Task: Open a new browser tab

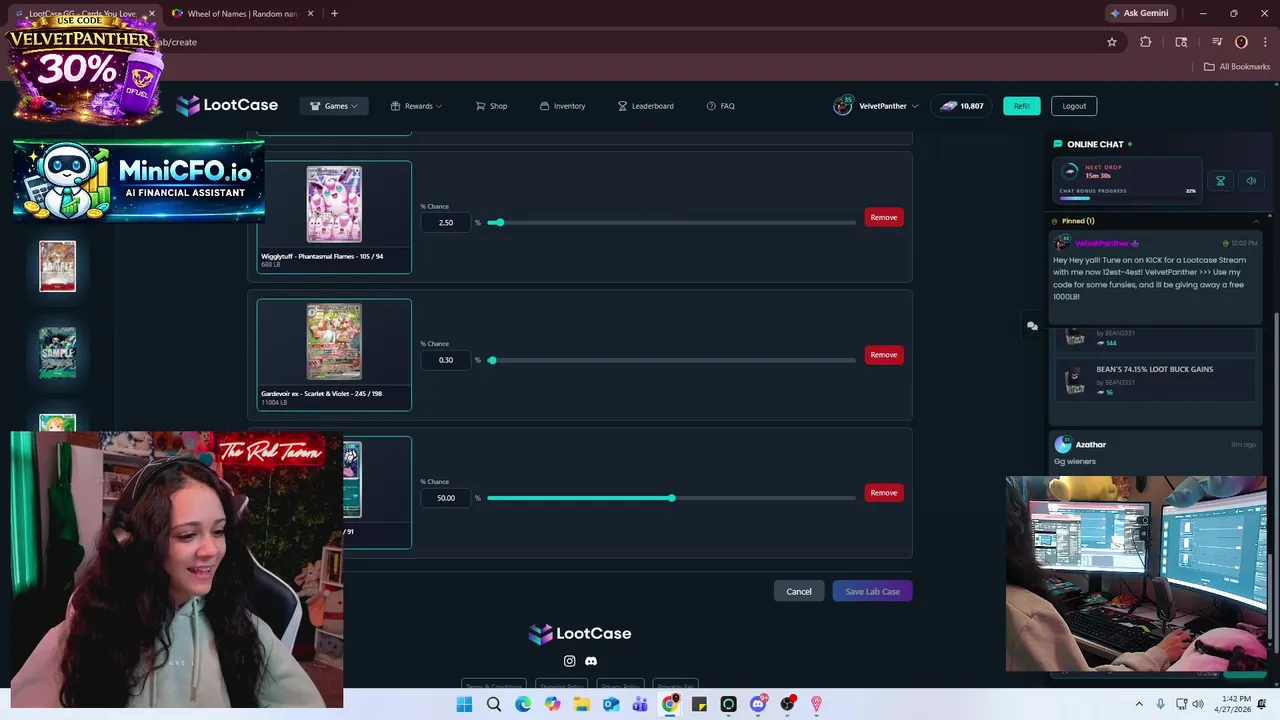Action: [x=334, y=14]
